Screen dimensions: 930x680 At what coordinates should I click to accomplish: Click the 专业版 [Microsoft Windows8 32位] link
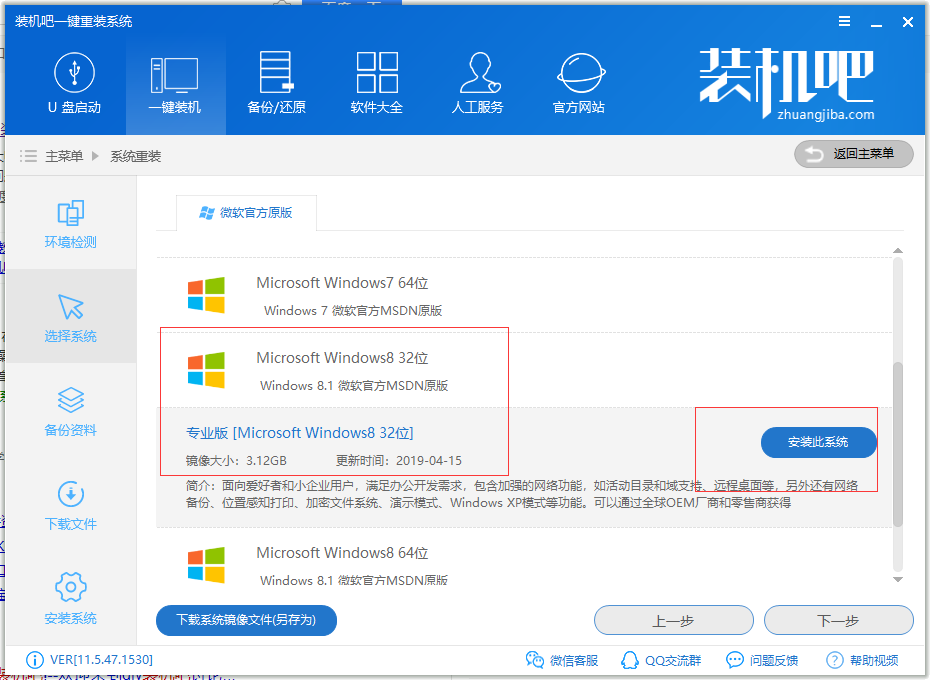tap(300, 433)
